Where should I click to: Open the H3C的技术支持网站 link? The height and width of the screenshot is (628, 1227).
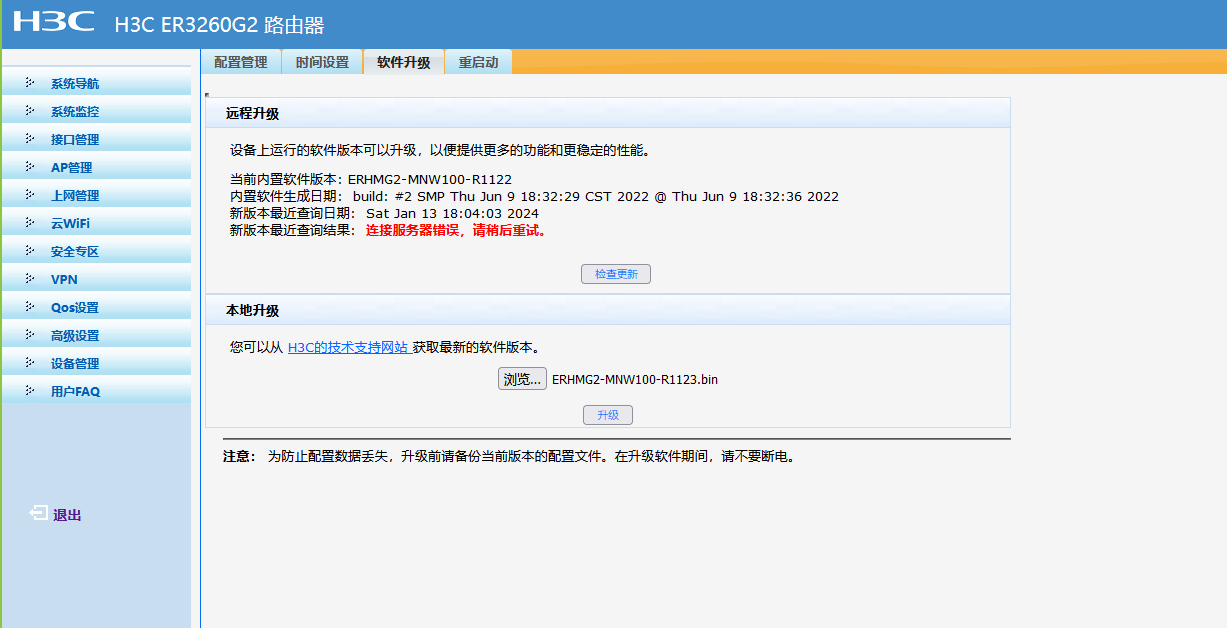click(348, 348)
